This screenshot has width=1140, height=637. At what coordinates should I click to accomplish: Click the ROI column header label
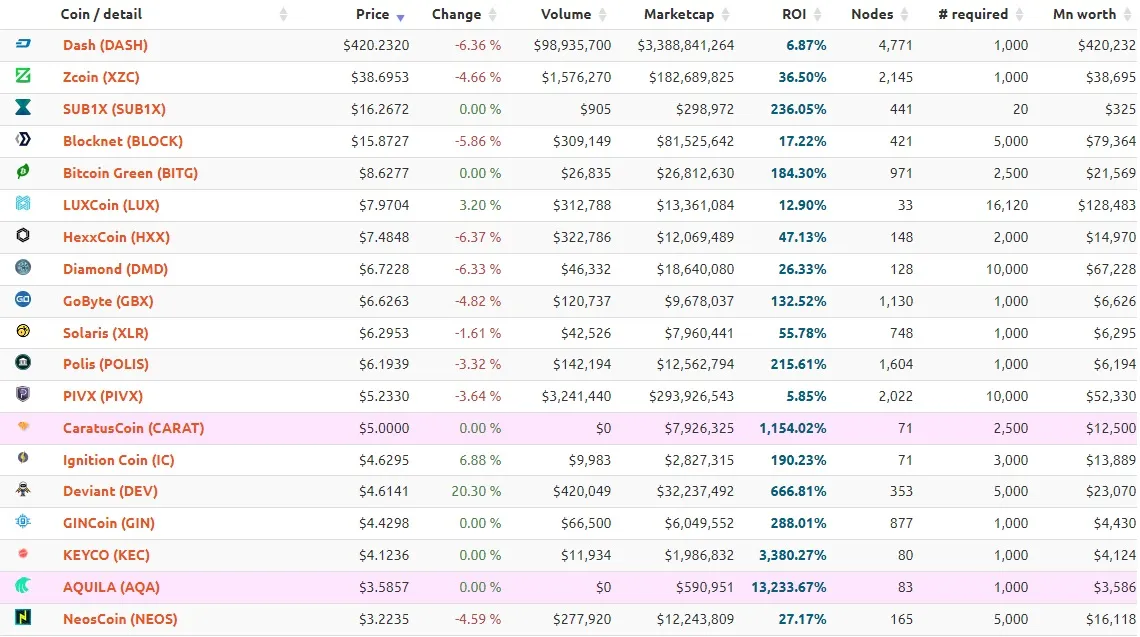pyautogui.click(x=794, y=15)
